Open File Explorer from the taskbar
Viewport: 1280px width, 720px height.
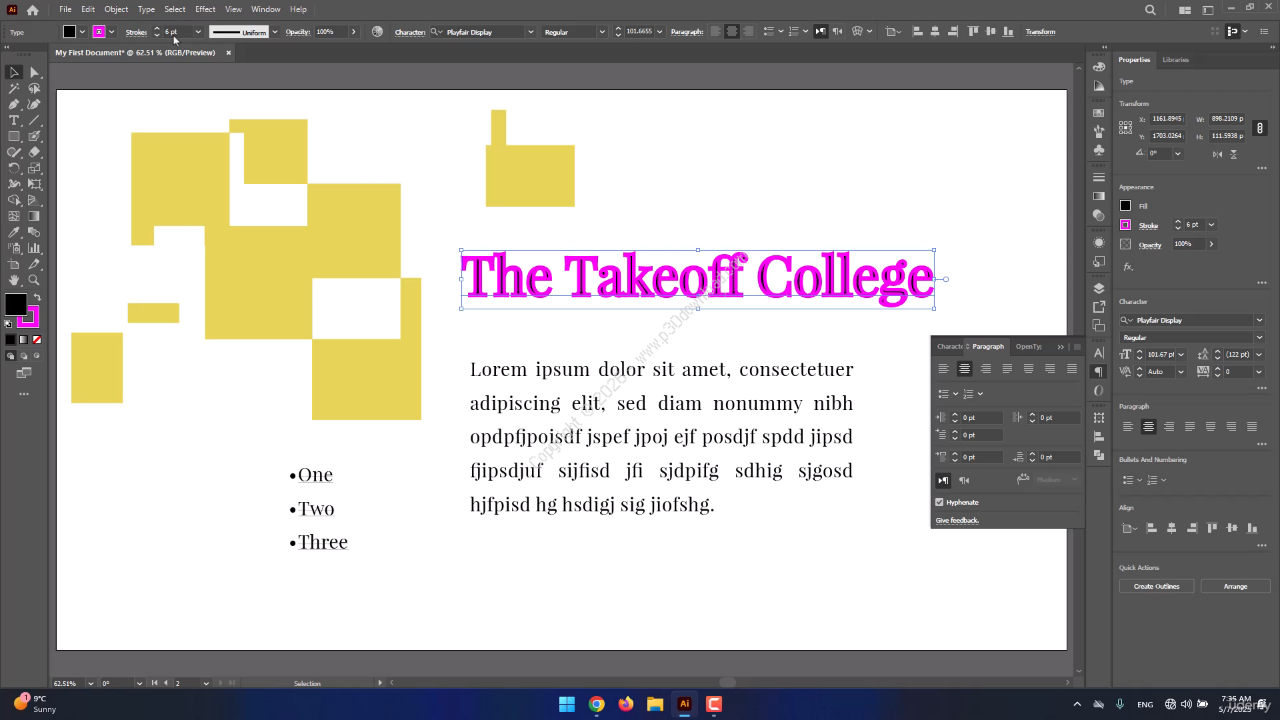(655, 704)
